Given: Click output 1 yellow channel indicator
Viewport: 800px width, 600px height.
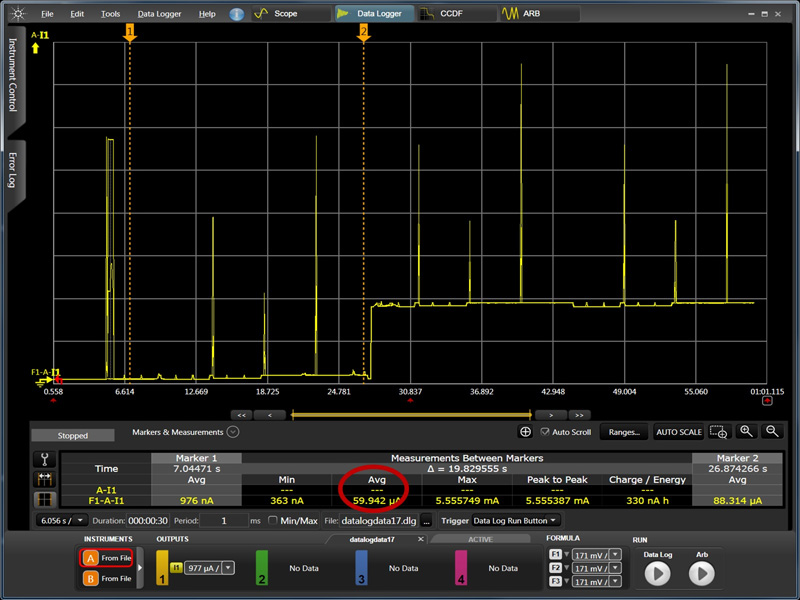Looking at the screenshot, I should click(x=162, y=567).
